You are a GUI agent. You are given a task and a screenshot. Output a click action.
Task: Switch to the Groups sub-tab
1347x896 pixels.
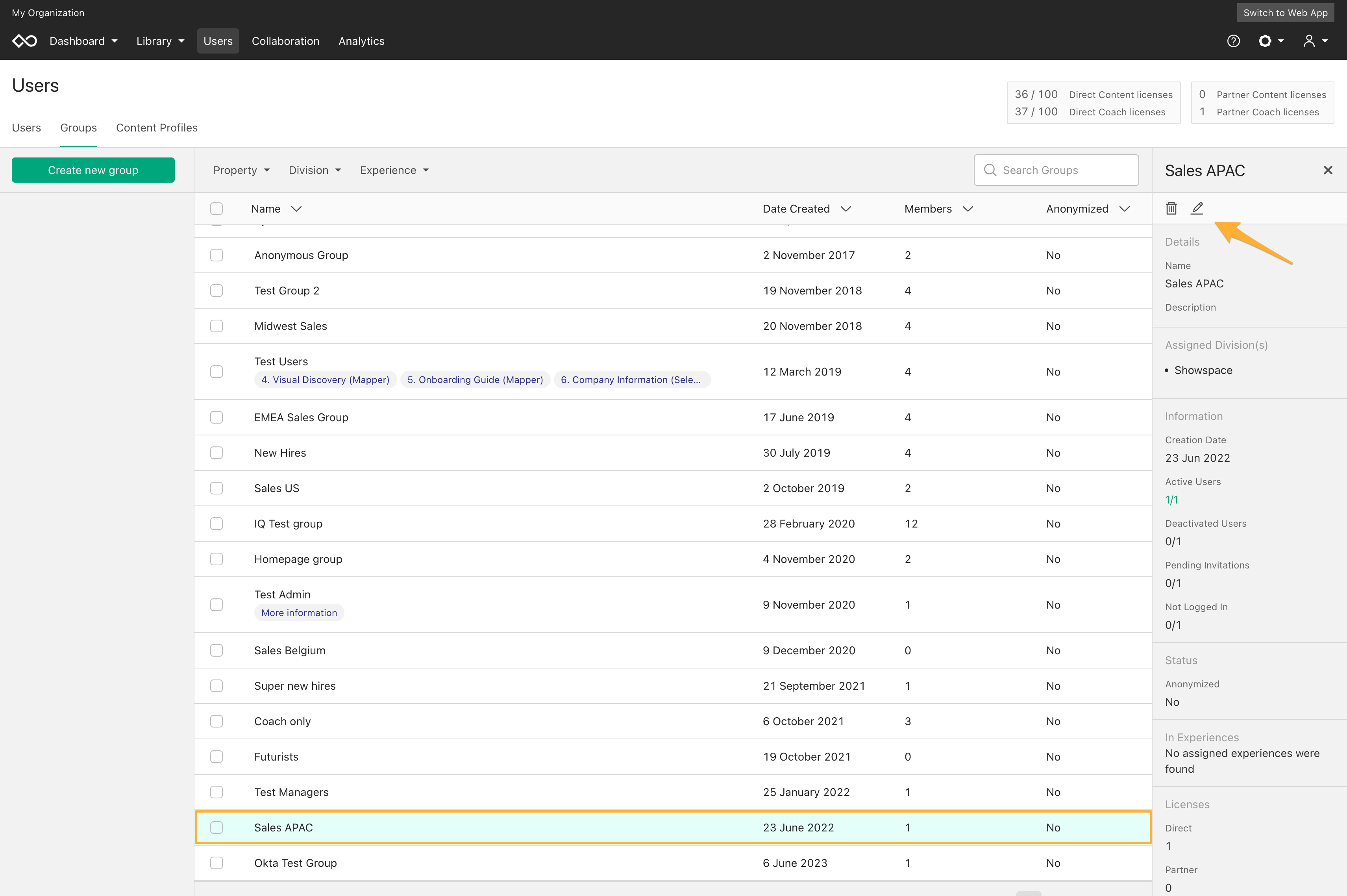(78, 128)
